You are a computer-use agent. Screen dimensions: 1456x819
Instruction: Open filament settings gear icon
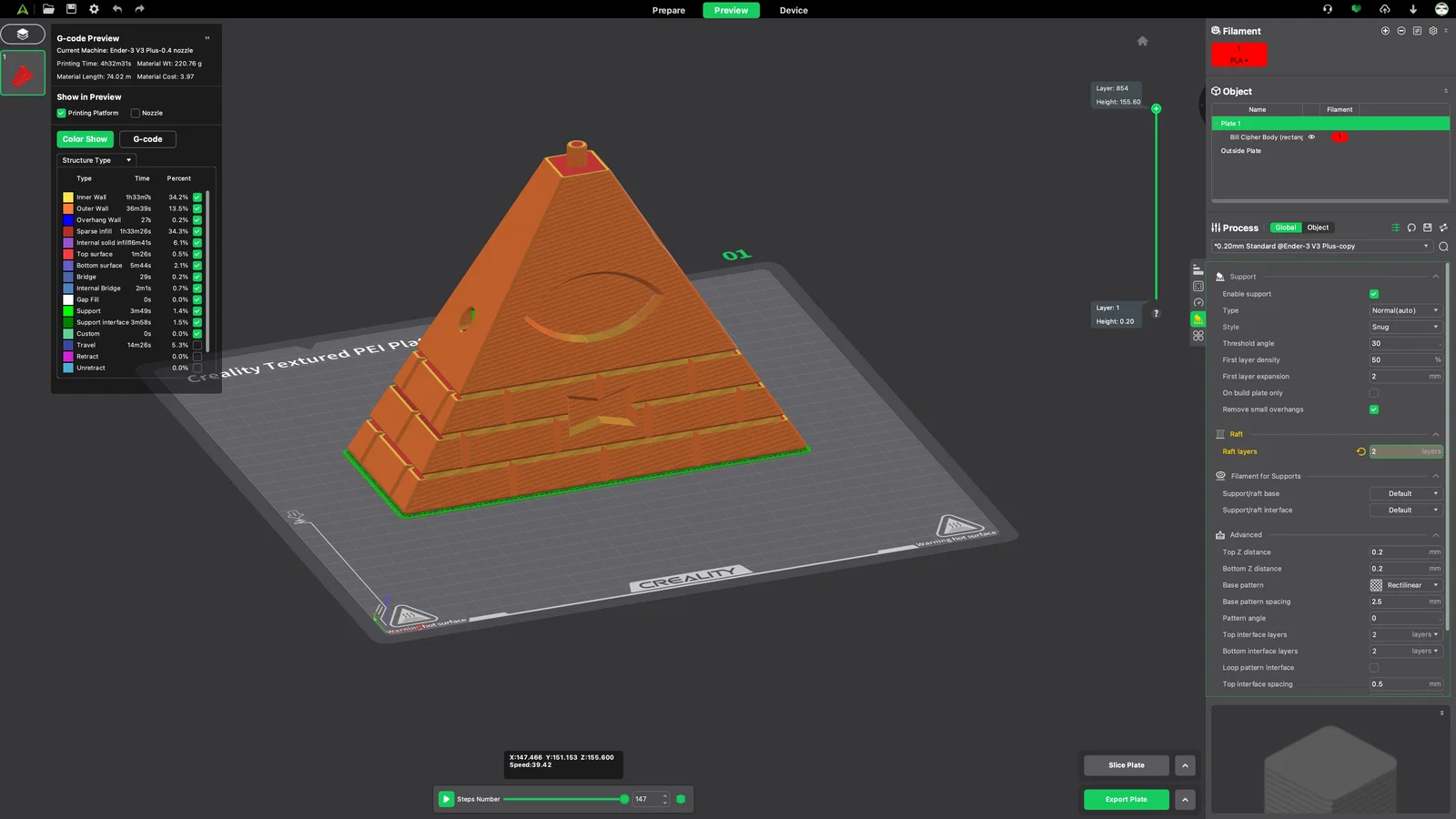click(x=1433, y=31)
